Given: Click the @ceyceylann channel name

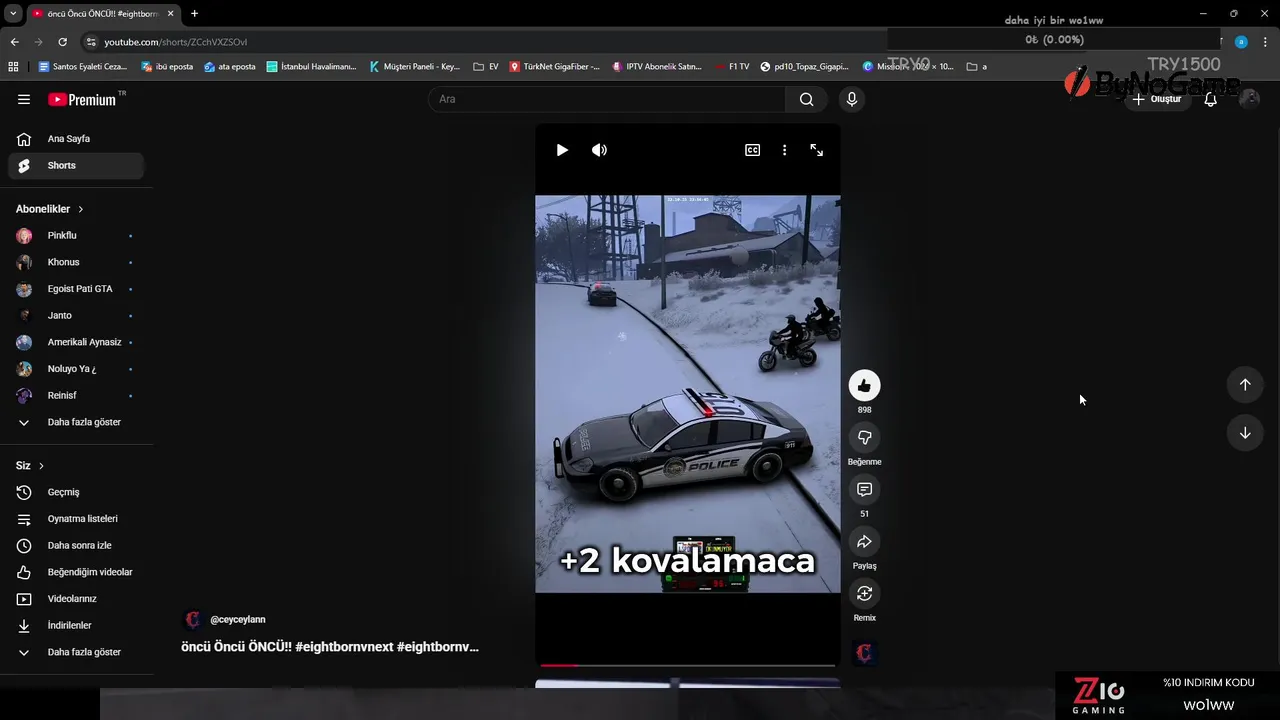Looking at the screenshot, I should click(238, 620).
